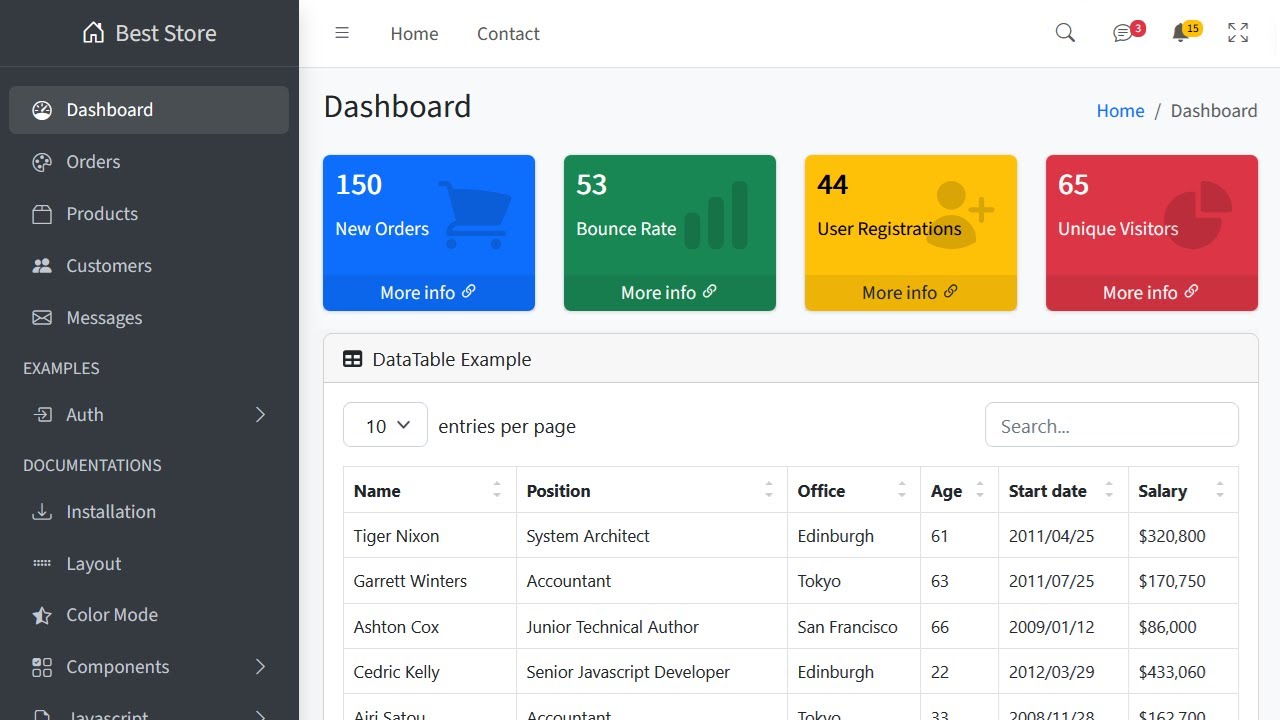Screen dimensions: 1280x720
Task: Sort table by Salary column arrows
Action: tap(1220, 490)
